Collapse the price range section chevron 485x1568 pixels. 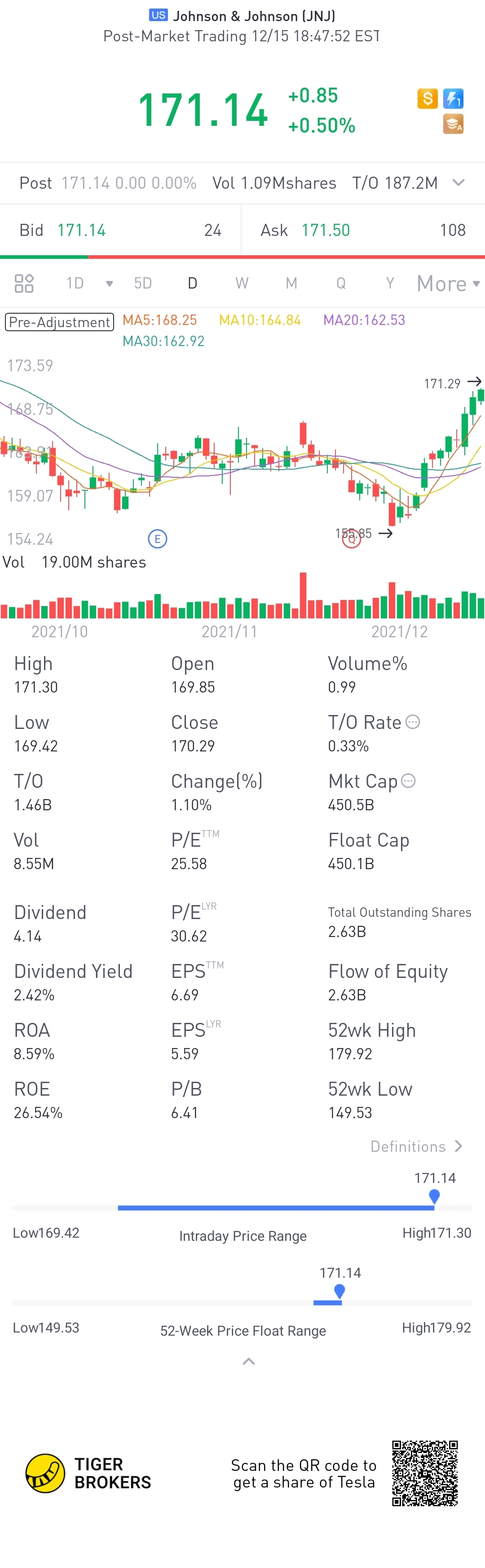click(x=248, y=1362)
